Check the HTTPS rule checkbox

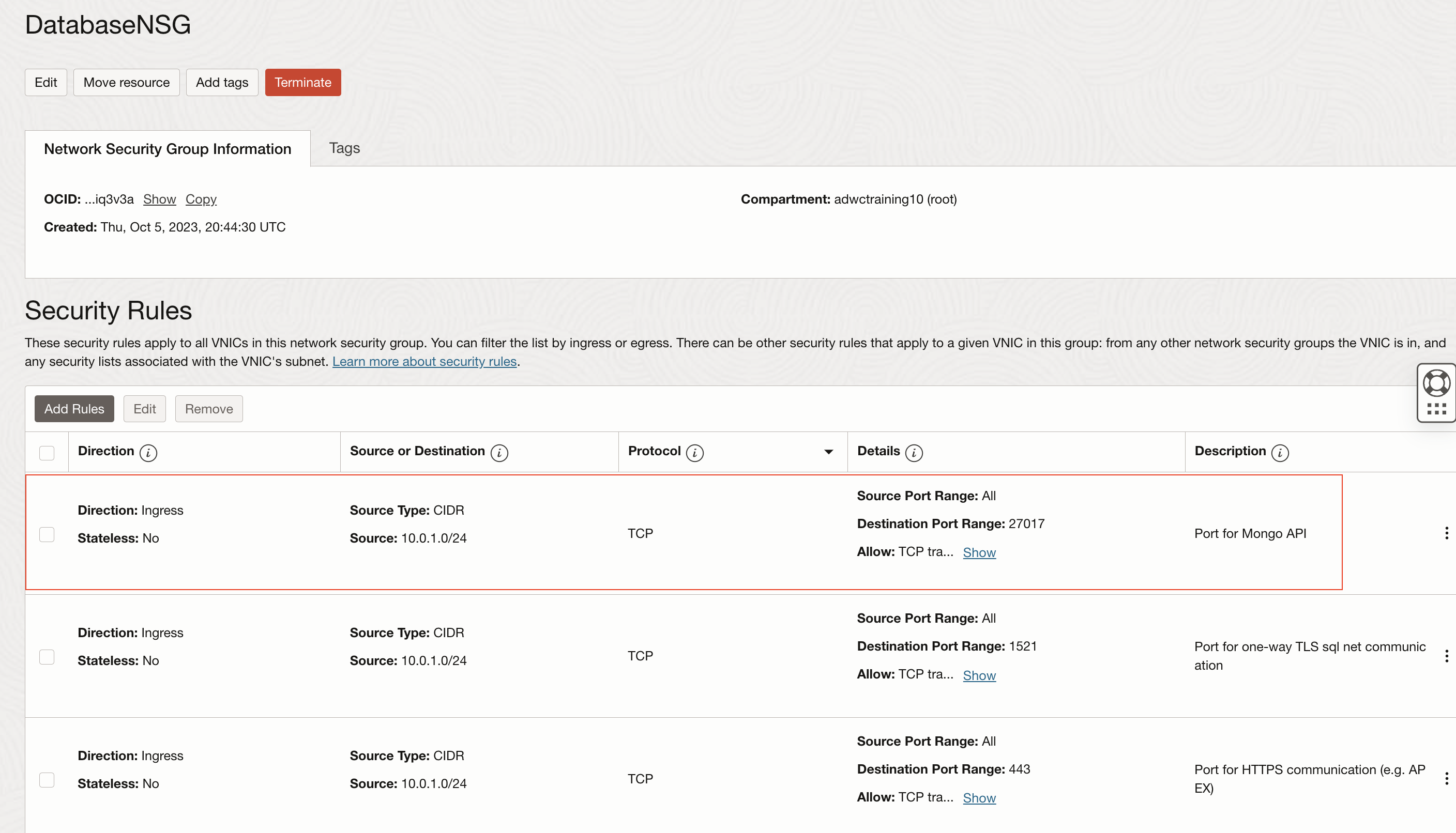47,780
